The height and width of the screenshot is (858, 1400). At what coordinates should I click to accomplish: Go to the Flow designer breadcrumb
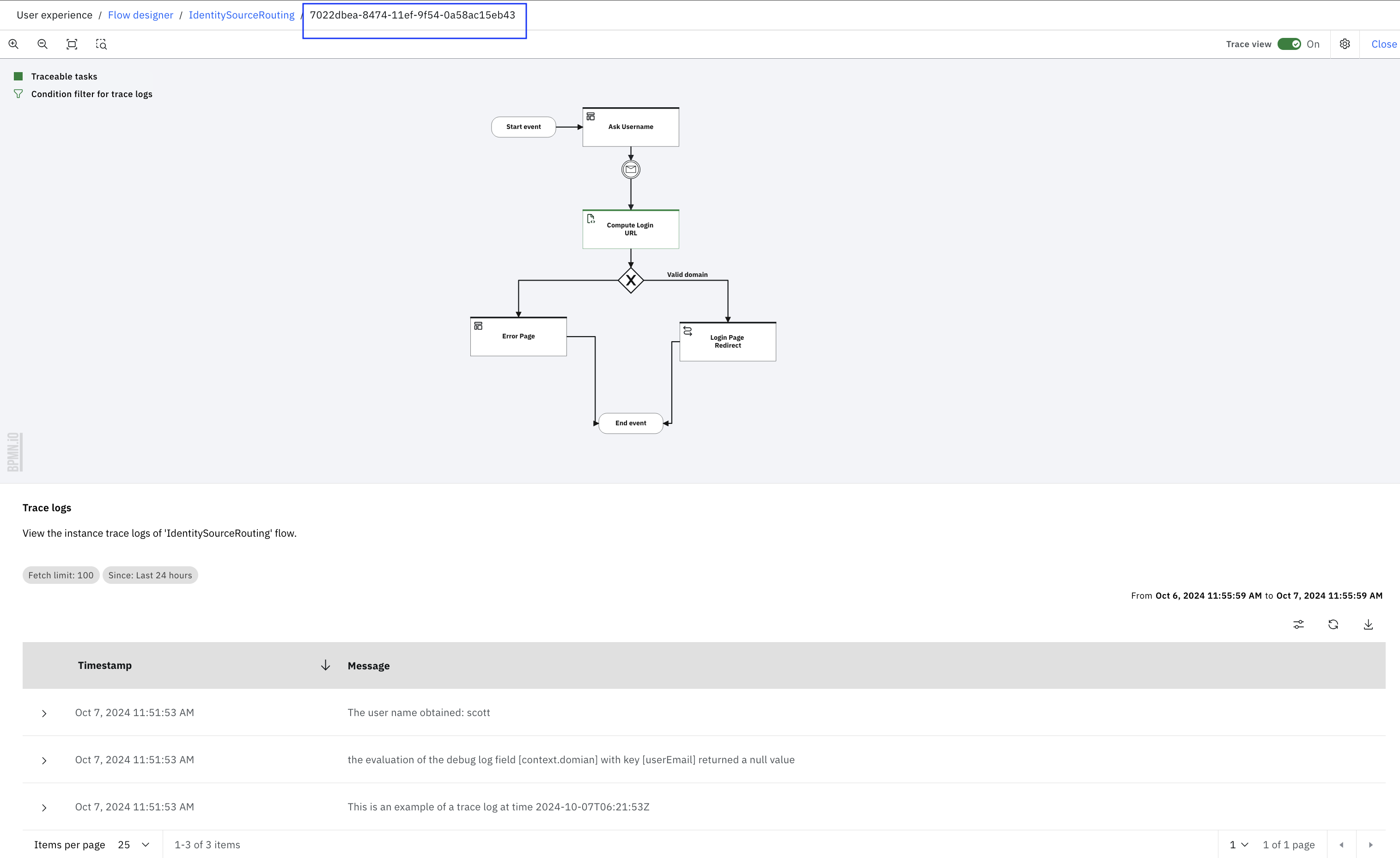[140, 15]
